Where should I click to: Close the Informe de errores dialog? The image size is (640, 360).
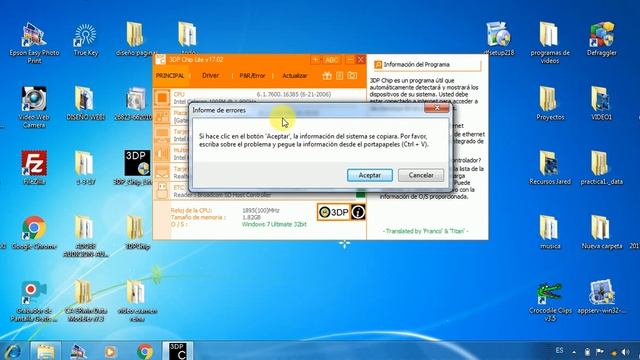point(437,108)
